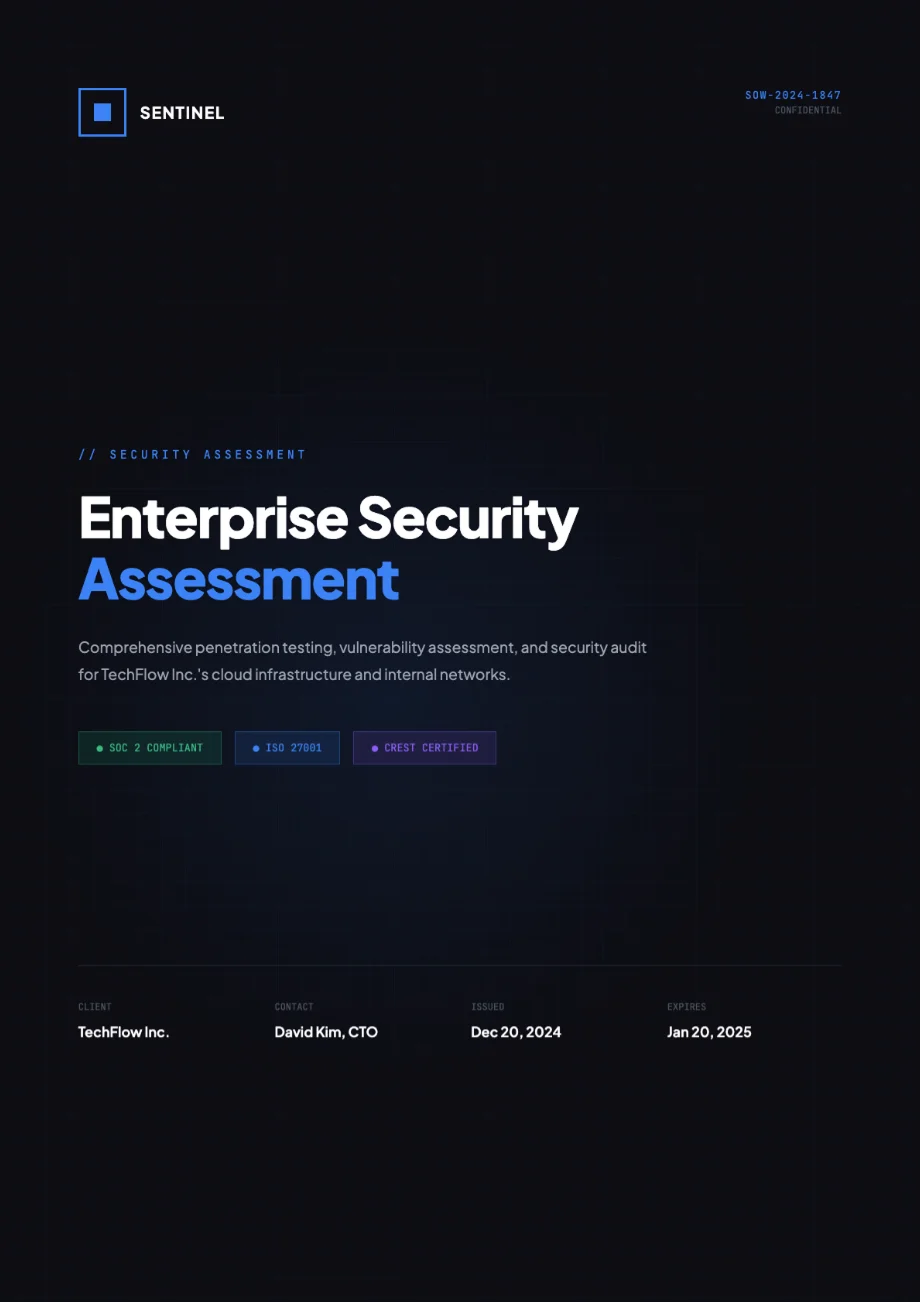Click the green dot on SOC 2 badge
Screen dimensions: 920x1302
(x=98, y=747)
